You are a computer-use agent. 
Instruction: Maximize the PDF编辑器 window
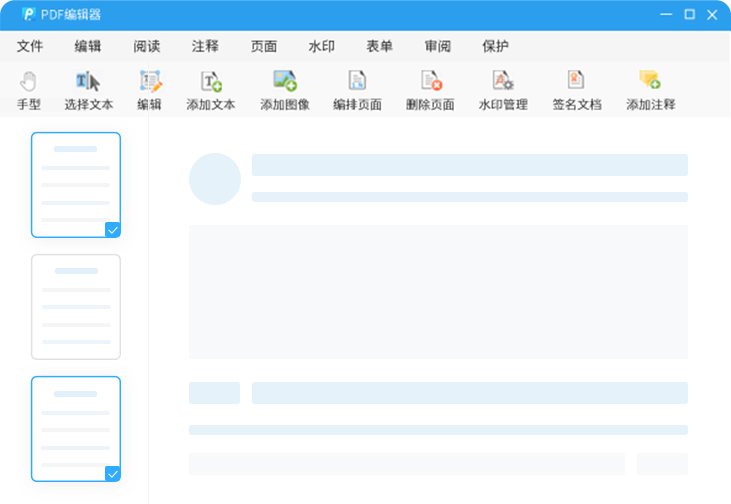690,14
